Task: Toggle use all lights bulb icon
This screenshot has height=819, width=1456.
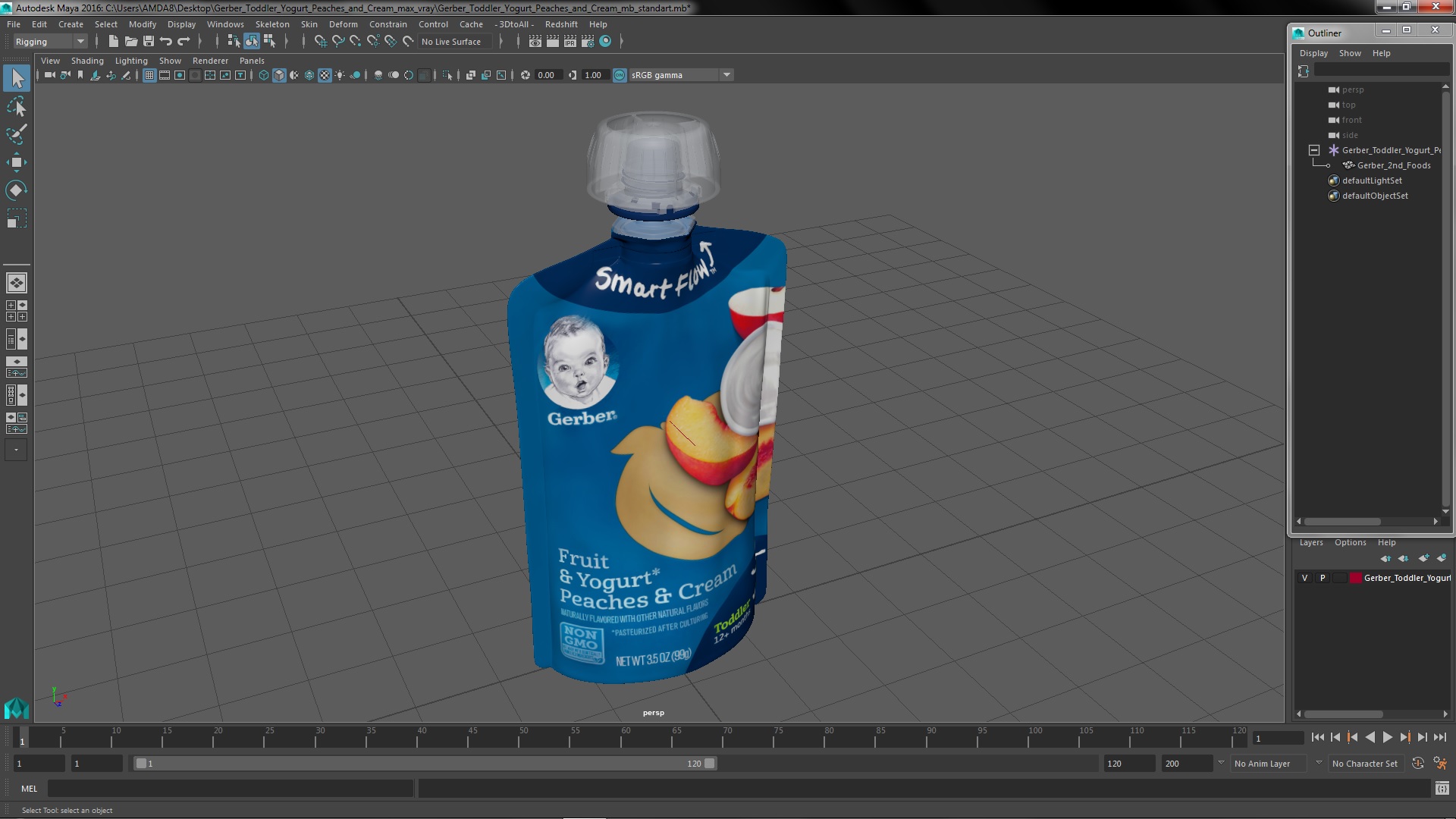Action: [340, 75]
